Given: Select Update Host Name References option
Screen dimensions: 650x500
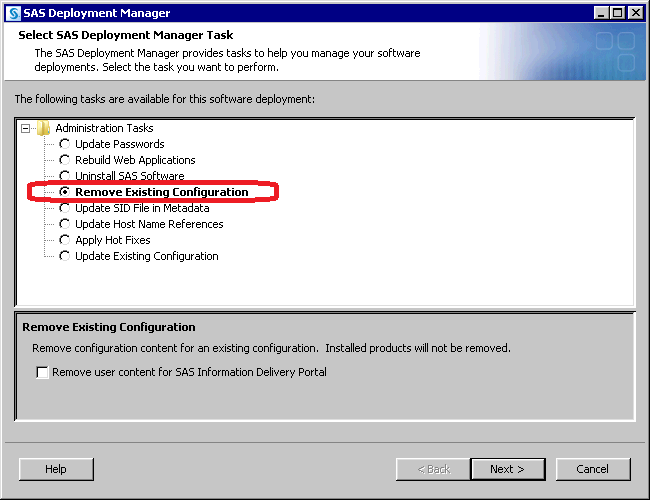Looking at the screenshot, I should point(65,224).
